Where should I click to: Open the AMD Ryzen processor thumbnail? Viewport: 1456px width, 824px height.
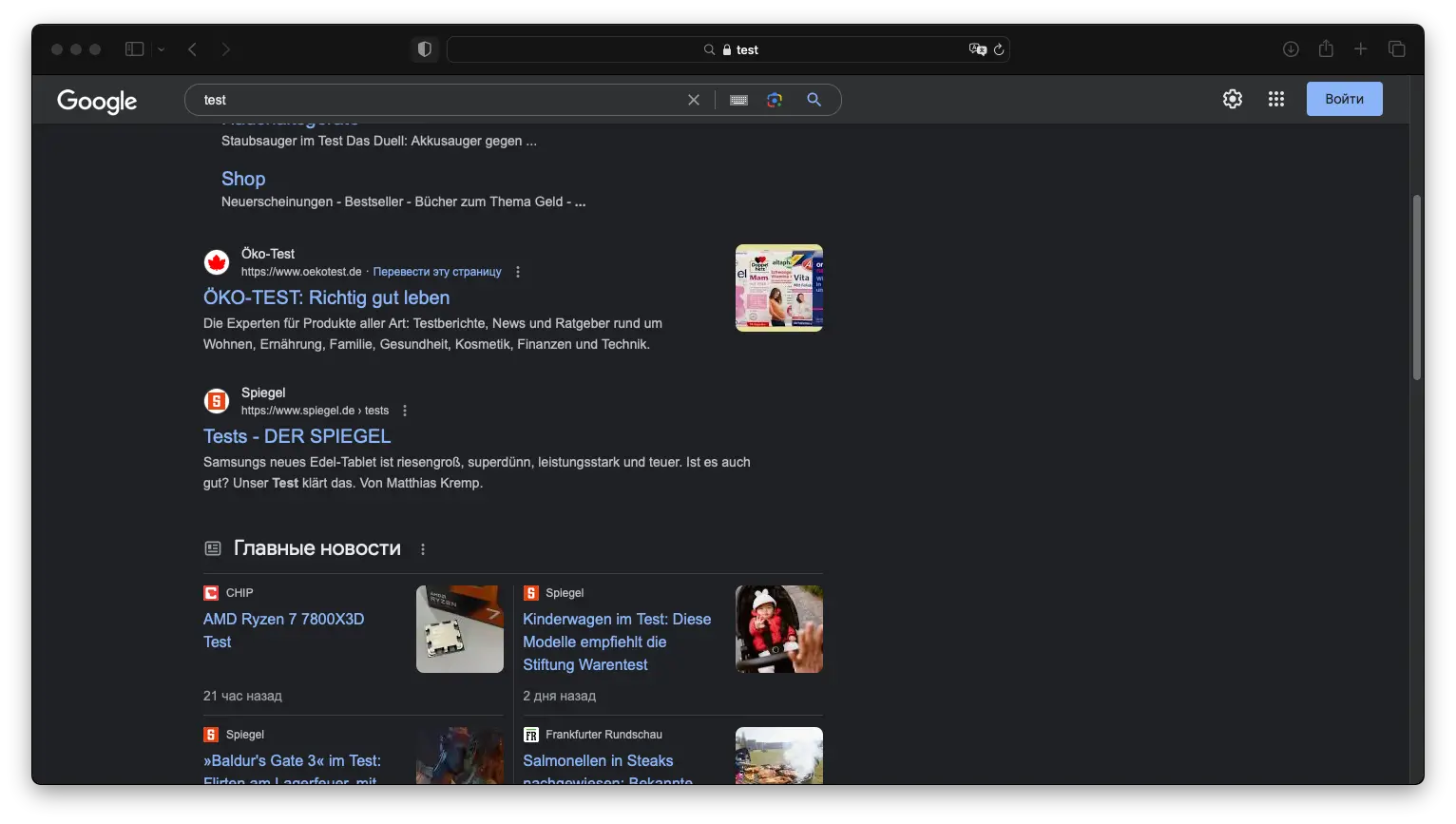click(460, 629)
